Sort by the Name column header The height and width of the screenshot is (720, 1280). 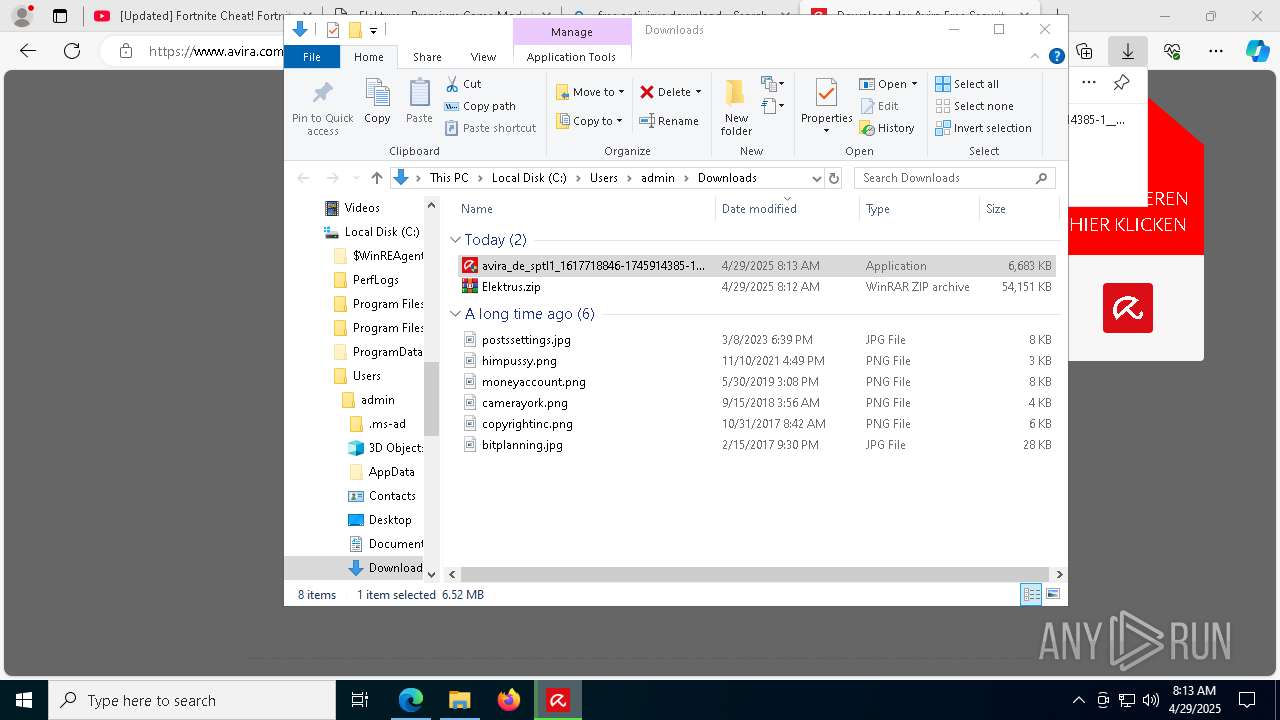586,209
